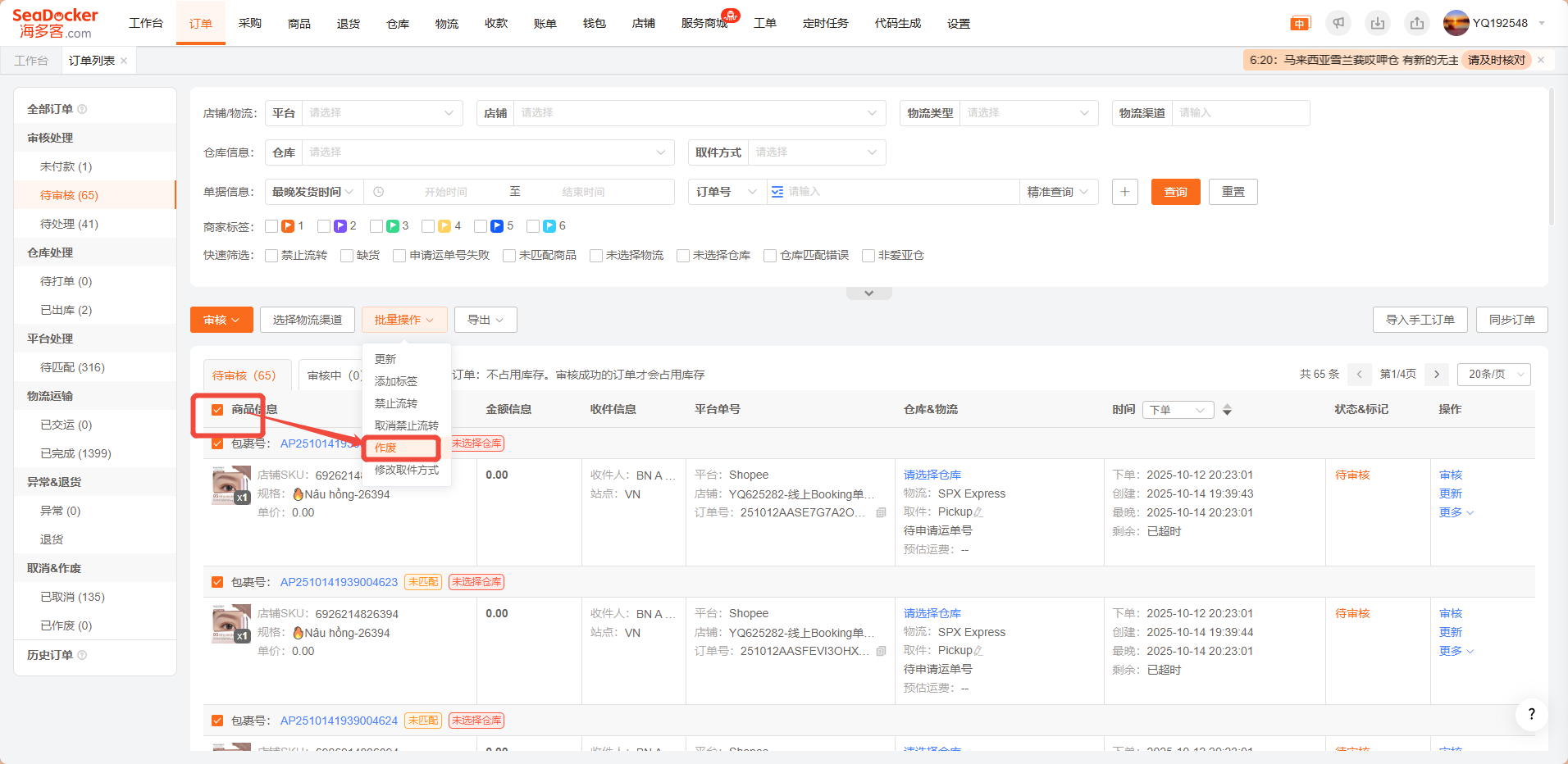1568x764 pixels.
Task: Click the announcement megaphone icon
Action: tap(1338, 23)
